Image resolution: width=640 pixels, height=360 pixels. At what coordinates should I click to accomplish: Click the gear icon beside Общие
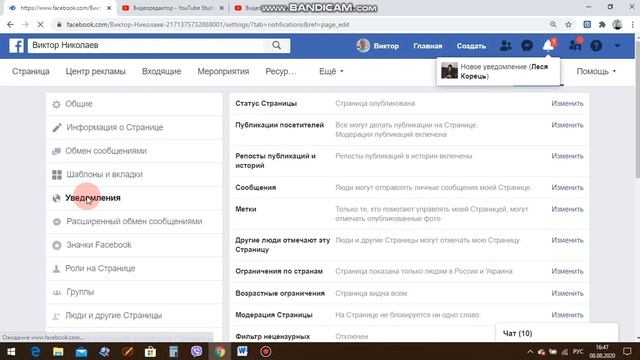coord(56,104)
